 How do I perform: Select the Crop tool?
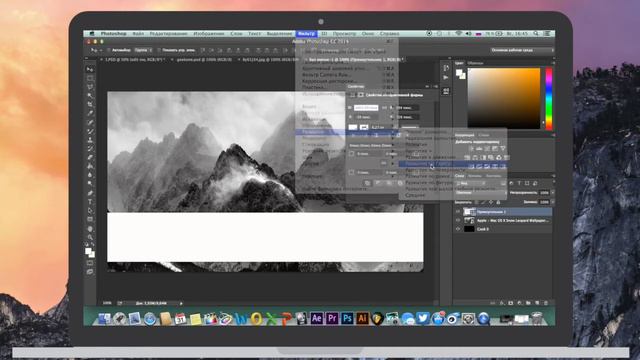[x=90, y=104]
